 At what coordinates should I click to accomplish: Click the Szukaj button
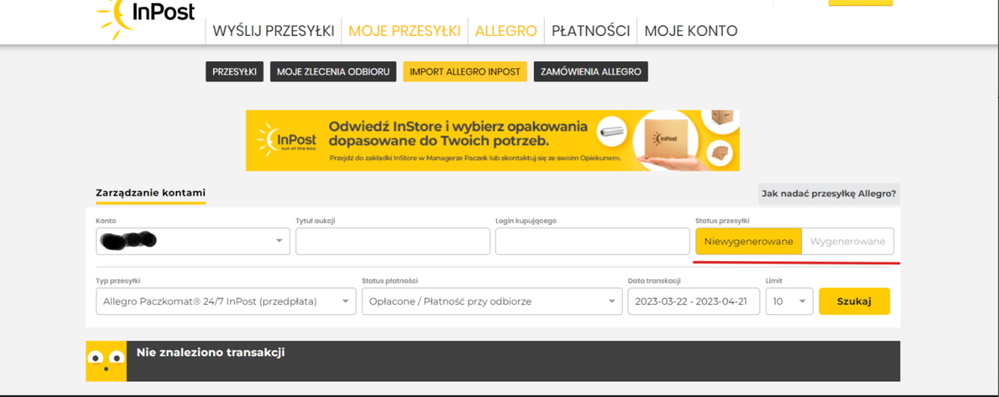pos(854,301)
